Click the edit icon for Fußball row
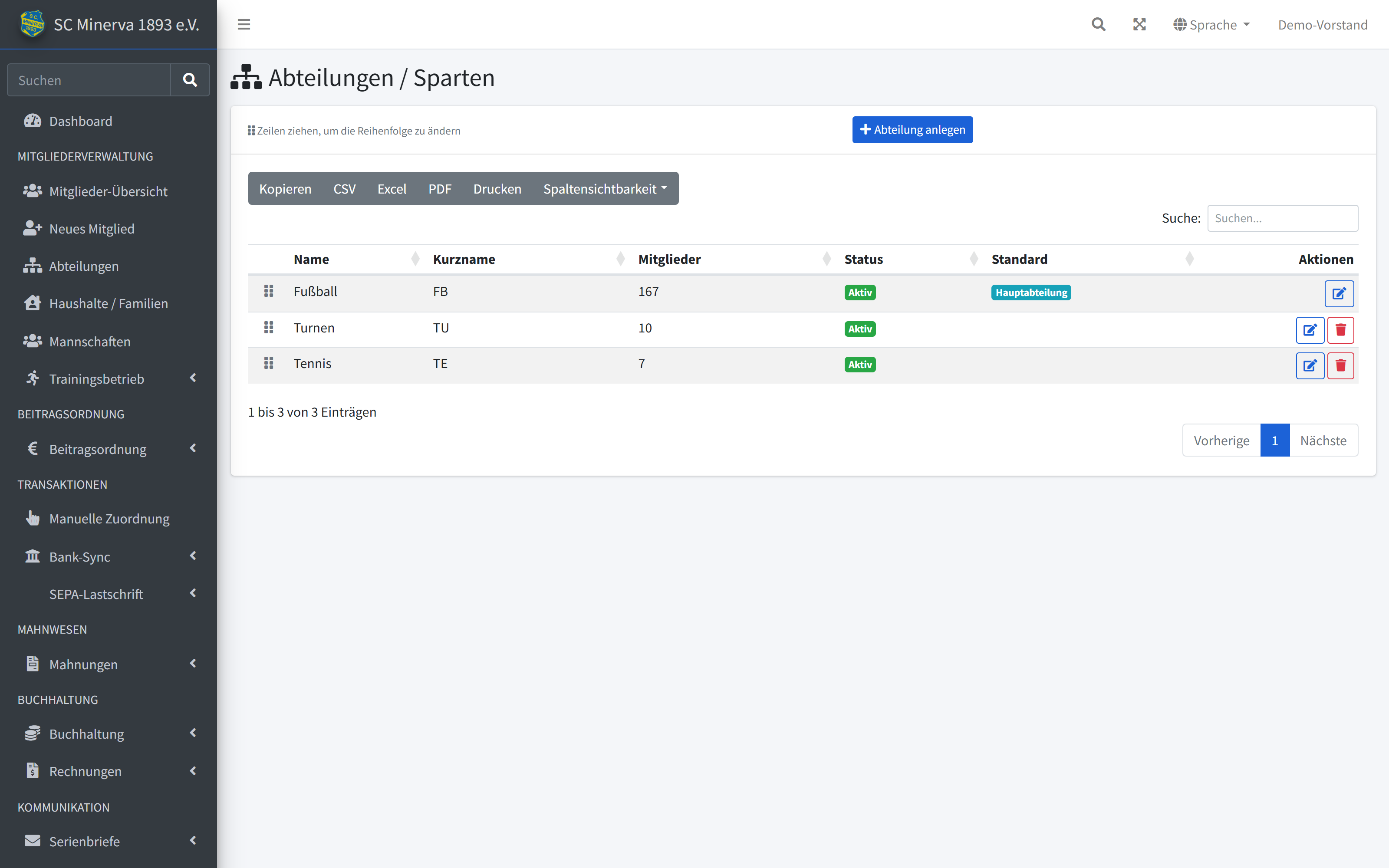Image resolution: width=1389 pixels, height=868 pixels. click(x=1339, y=293)
